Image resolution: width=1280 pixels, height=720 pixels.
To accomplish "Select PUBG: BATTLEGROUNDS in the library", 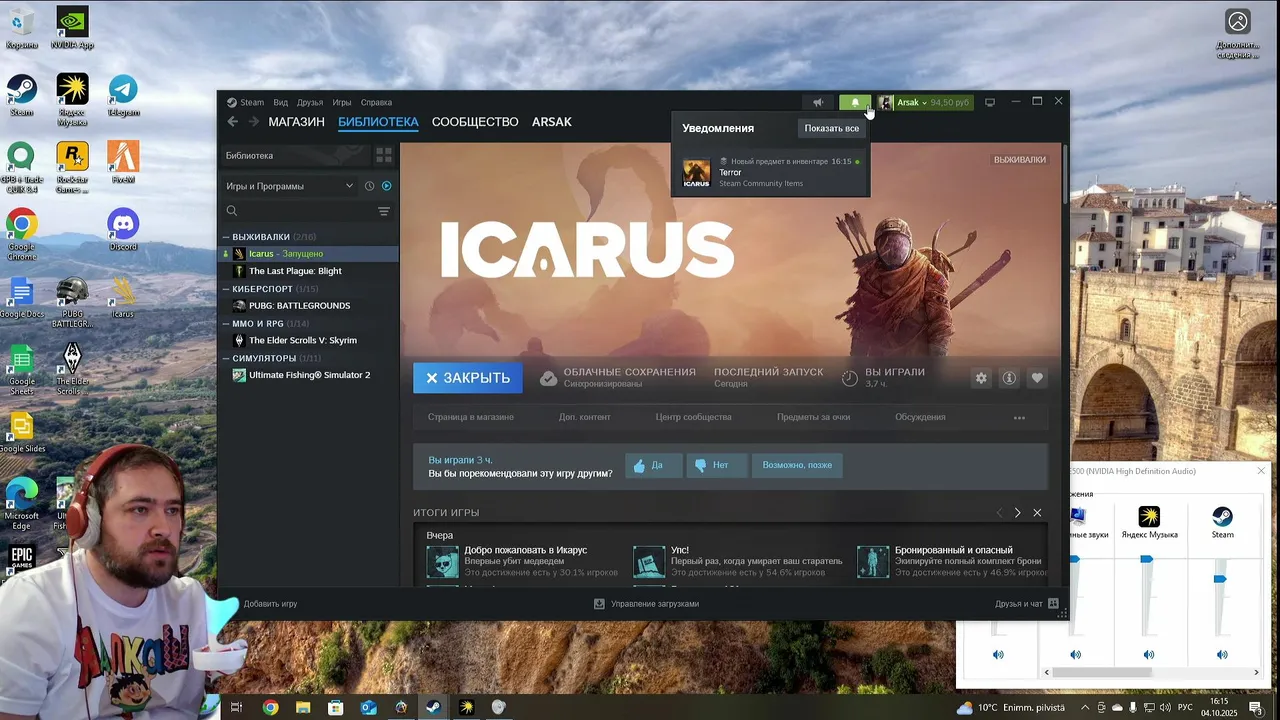I will 308,306.
